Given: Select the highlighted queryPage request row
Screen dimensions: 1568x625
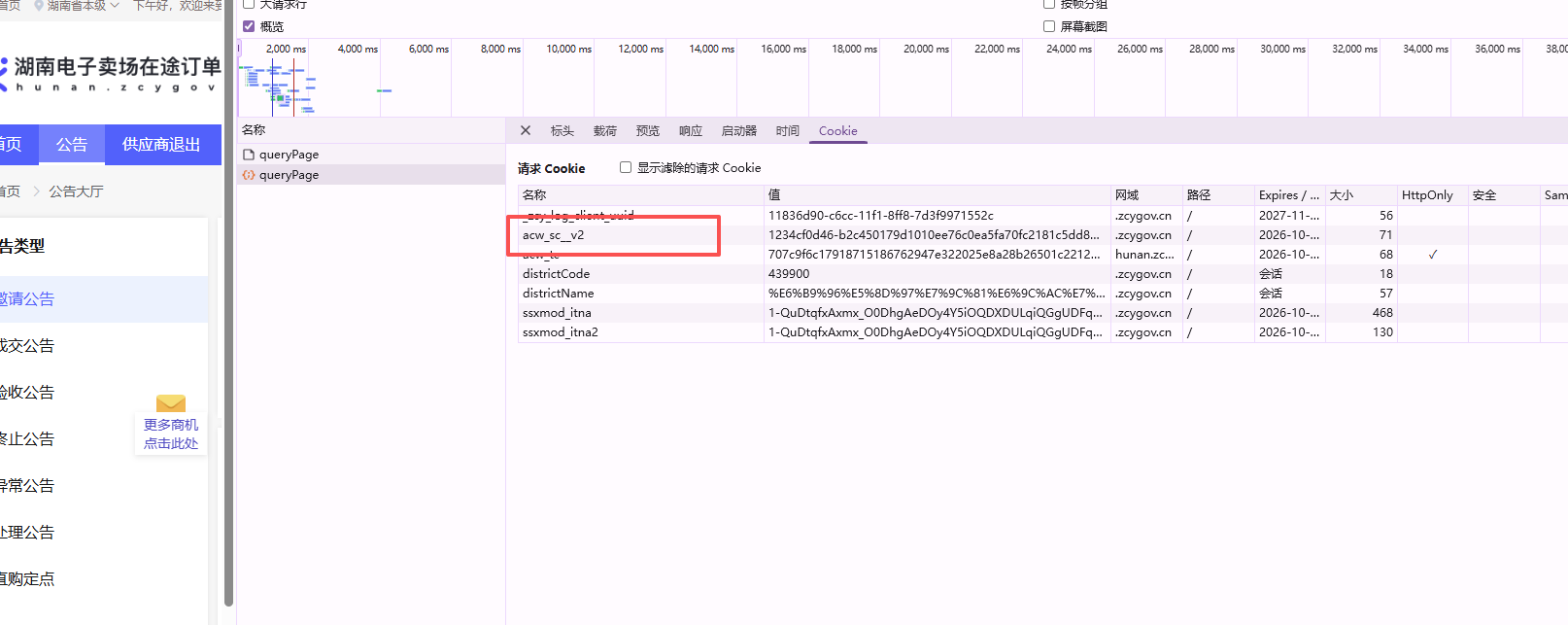Looking at the screenshot, I should pyautogui.click(x=371, y=175).
